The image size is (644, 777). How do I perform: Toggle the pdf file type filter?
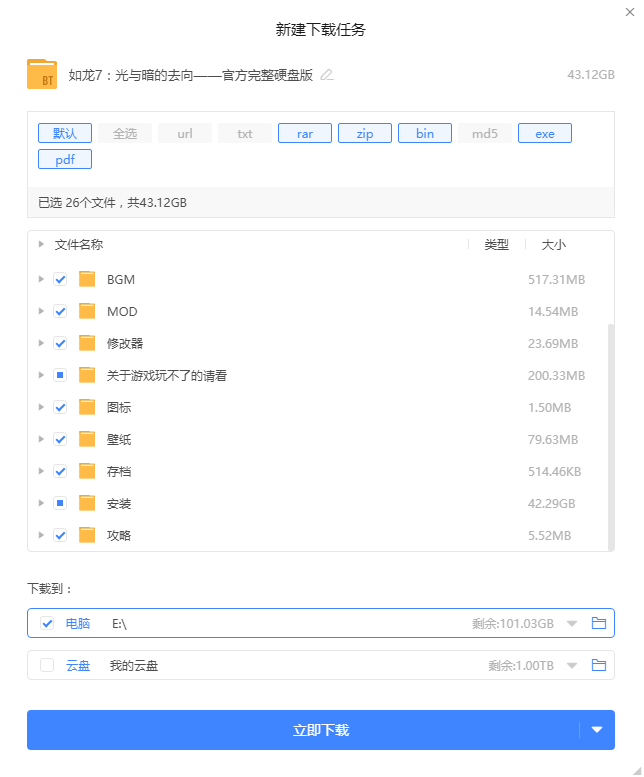click(65, 159)
